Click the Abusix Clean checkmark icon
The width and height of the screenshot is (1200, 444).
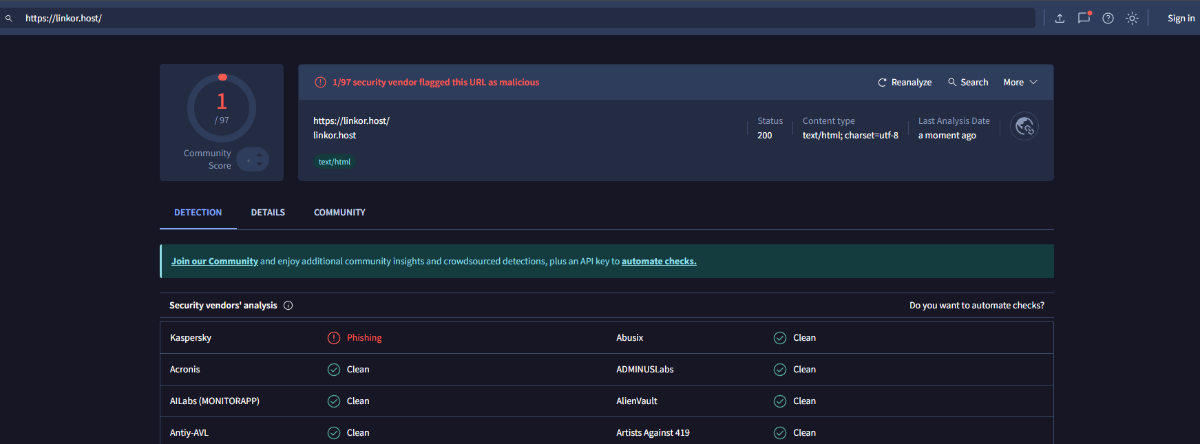click(x=780, y=337)
